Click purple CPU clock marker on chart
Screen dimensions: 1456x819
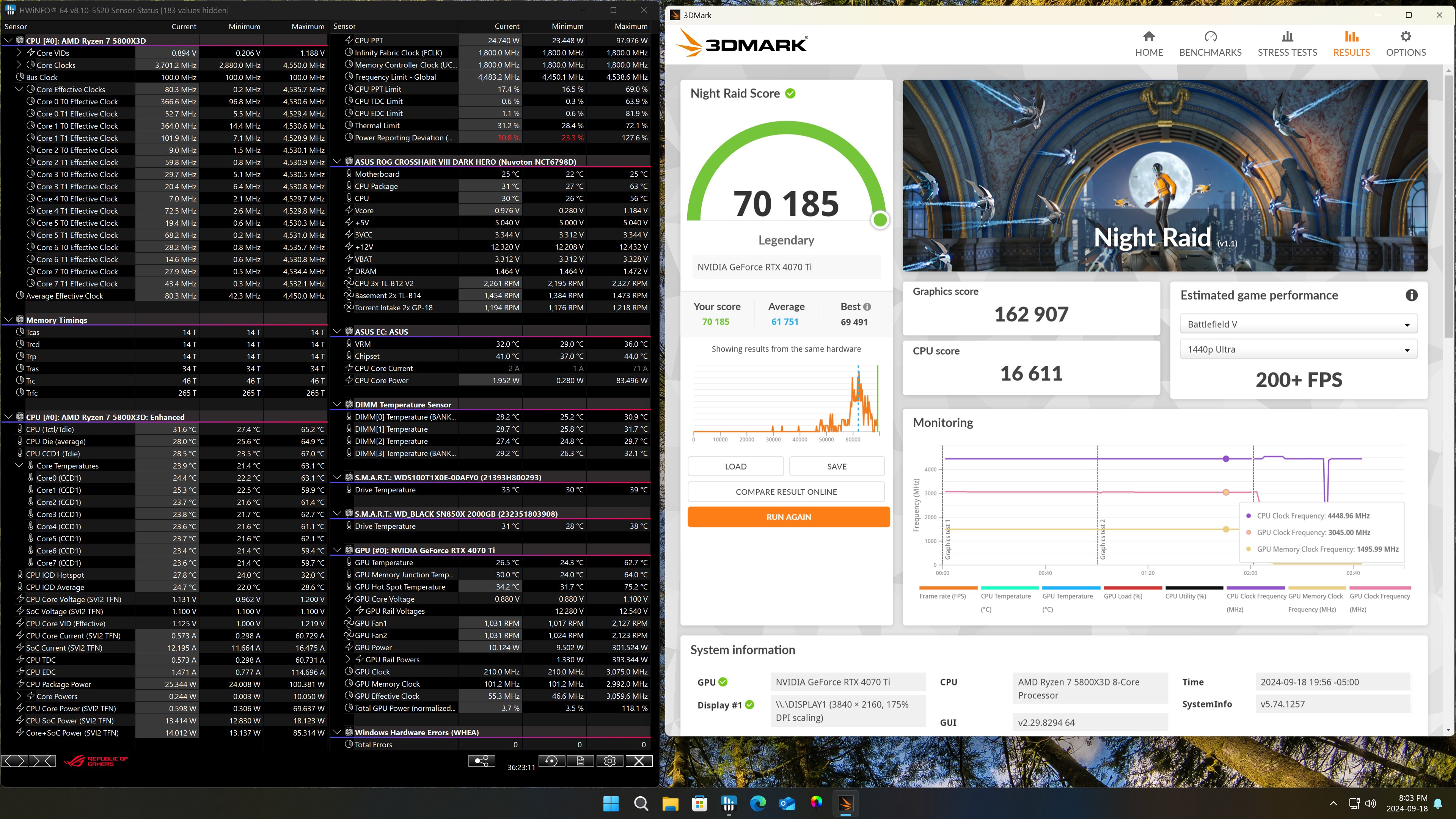point(1225,458)
